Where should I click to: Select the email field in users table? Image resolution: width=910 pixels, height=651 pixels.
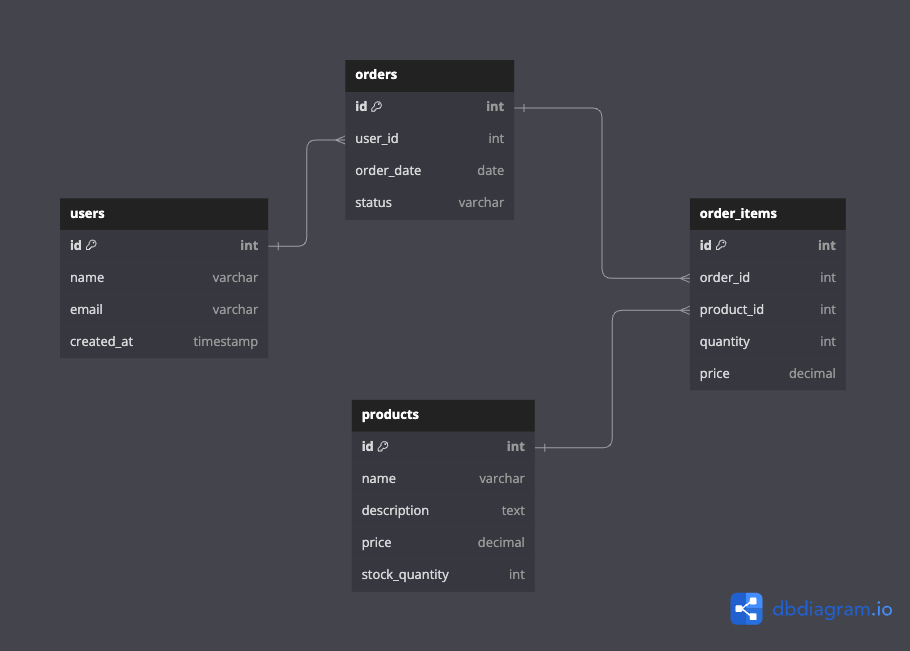point(164,309)
